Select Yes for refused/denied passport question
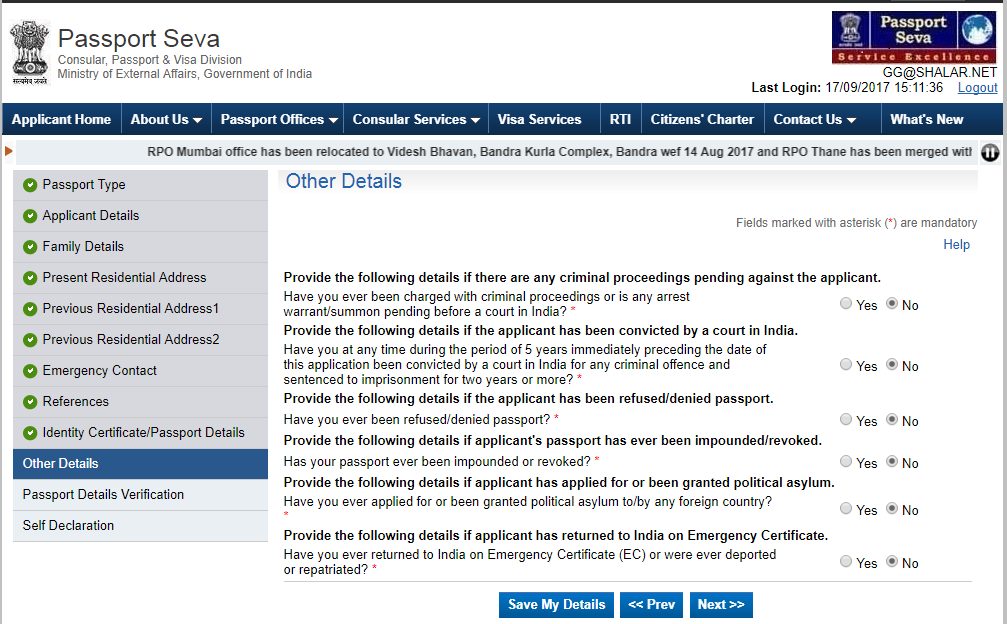The height and width of the screenshot is (624, 1007). pos(845,420)
